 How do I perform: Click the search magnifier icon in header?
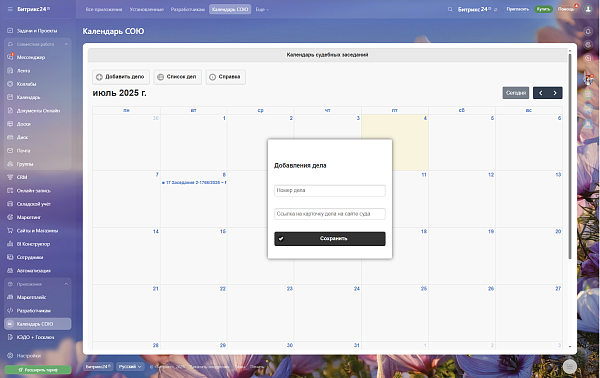click(450, 9)
